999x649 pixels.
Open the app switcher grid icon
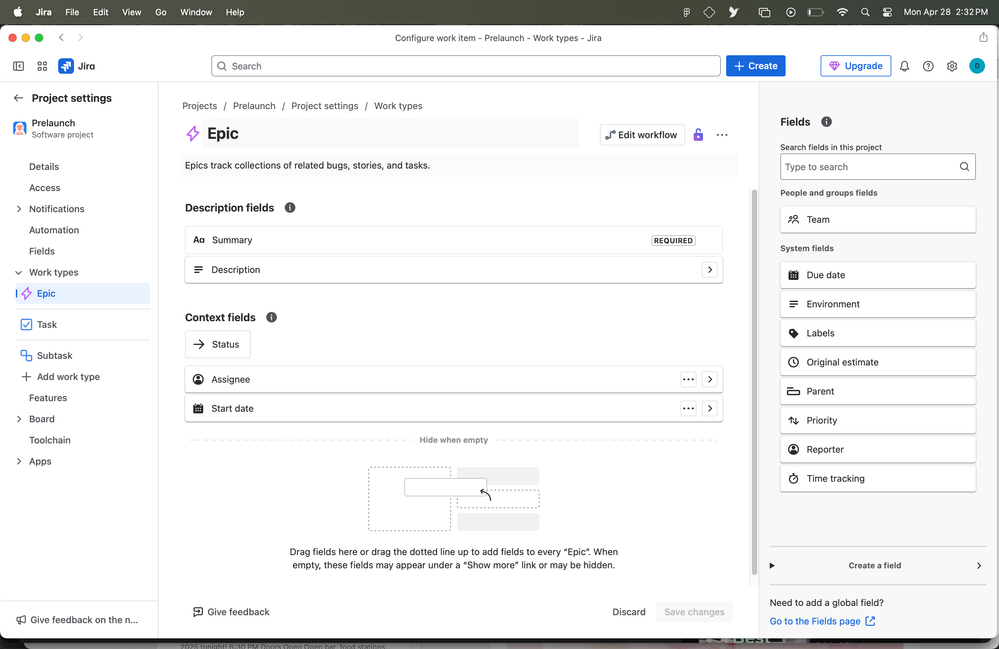click(42, 66)
